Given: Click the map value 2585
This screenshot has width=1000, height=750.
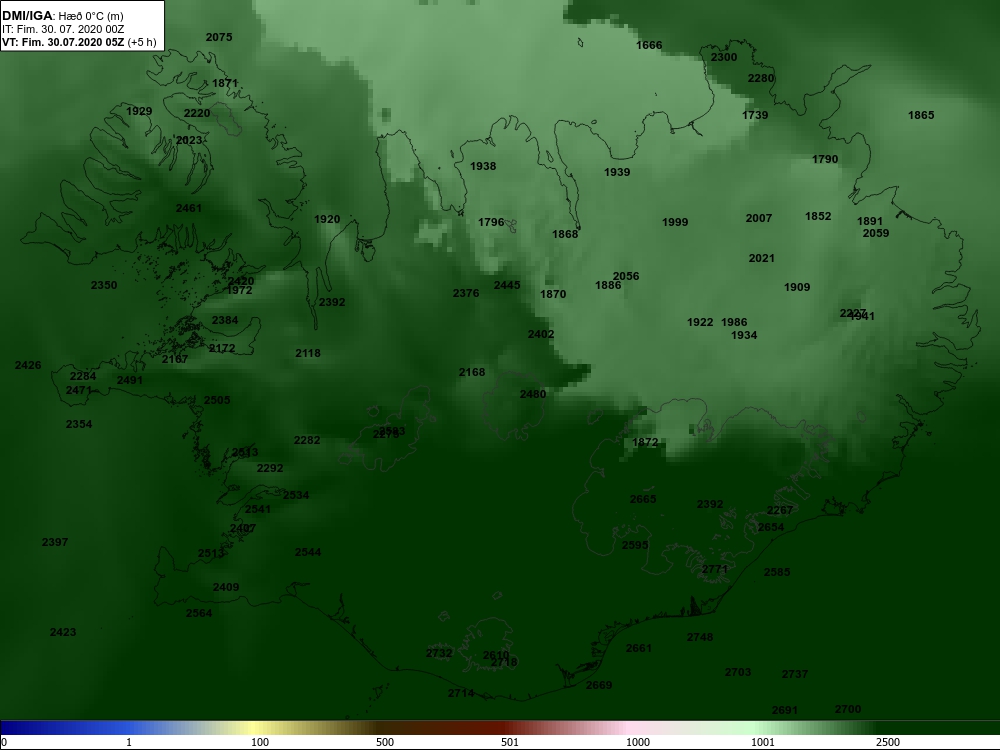Looking at the screenshot, I should point(777,572).
